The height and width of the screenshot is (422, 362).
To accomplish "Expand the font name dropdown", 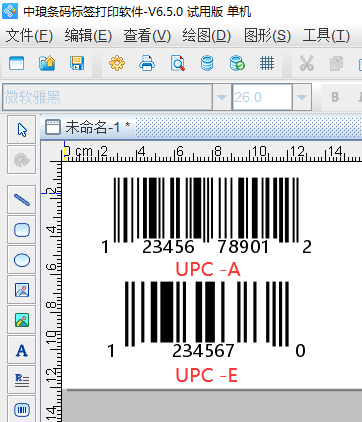I will [222, 97].
